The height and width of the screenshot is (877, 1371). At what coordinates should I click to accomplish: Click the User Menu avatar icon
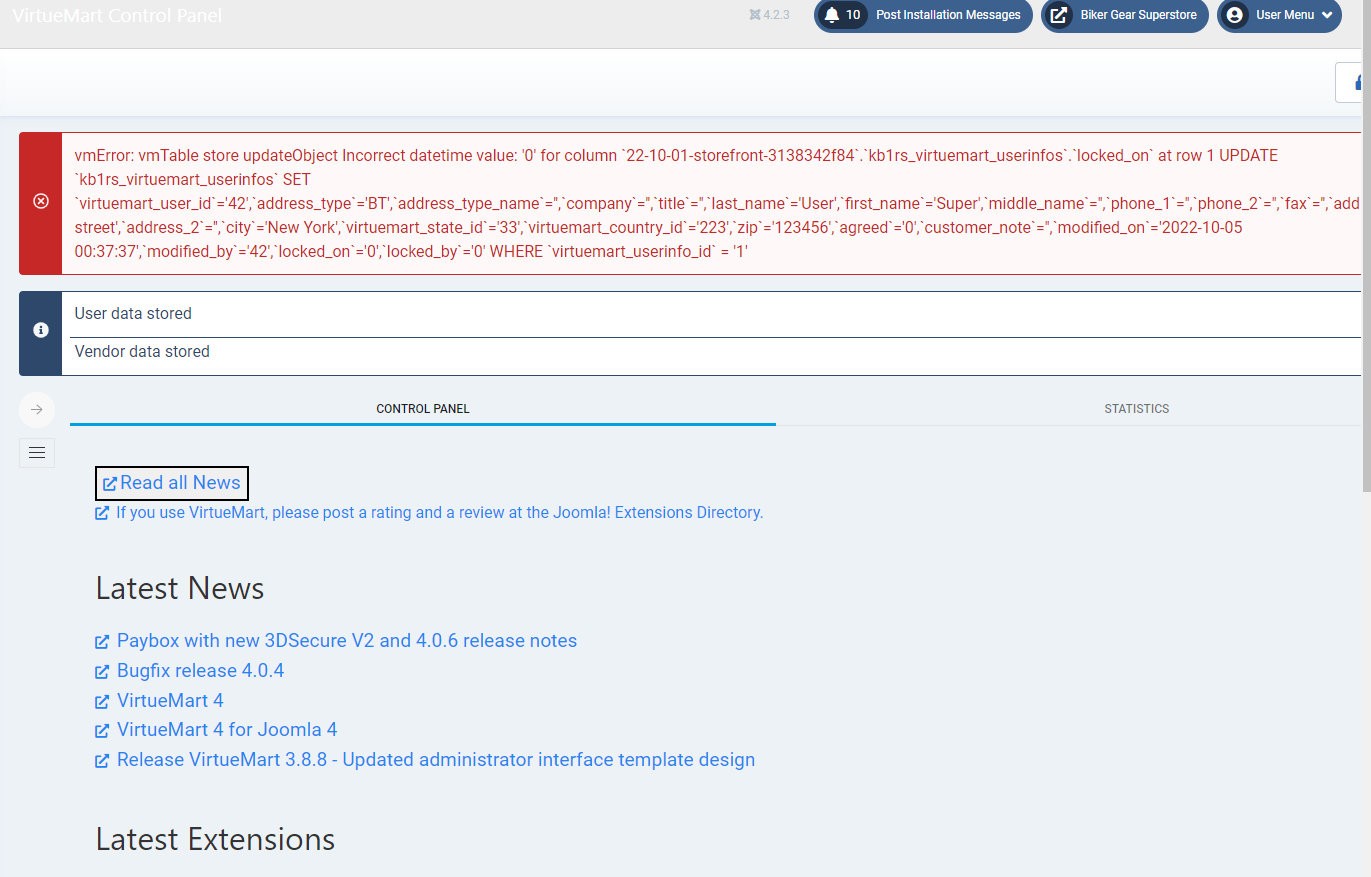tap(1234, 15)
